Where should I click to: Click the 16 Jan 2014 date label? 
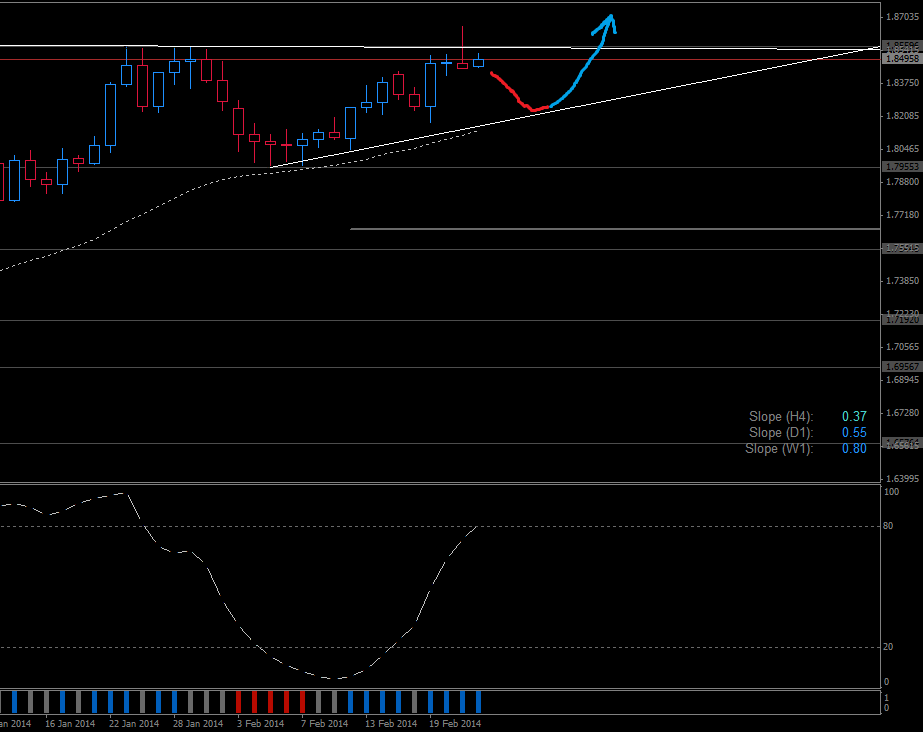(70, 724)
